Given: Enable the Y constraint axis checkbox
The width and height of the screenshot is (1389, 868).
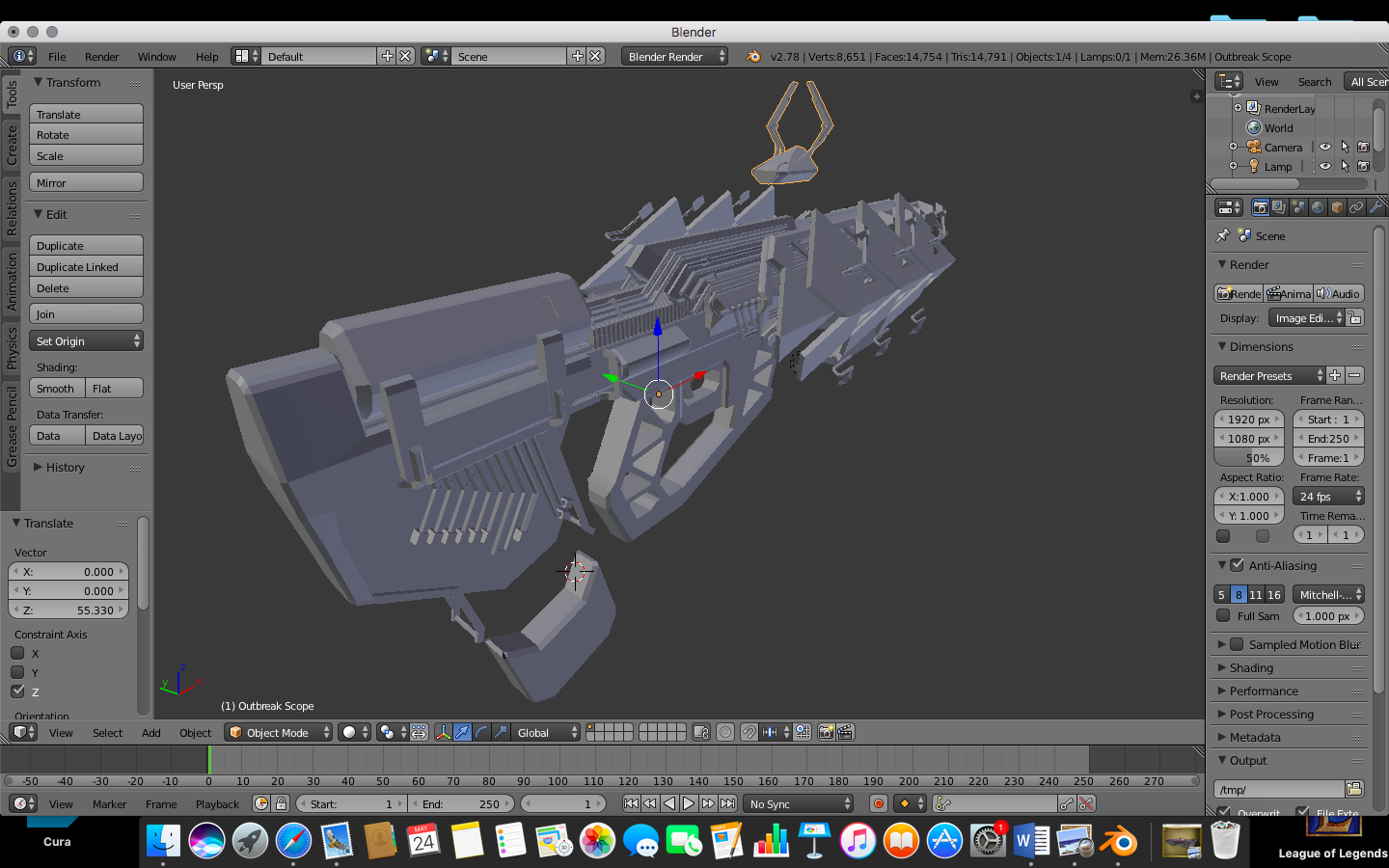Looking at the screenshot, I should tap(17, 672).
